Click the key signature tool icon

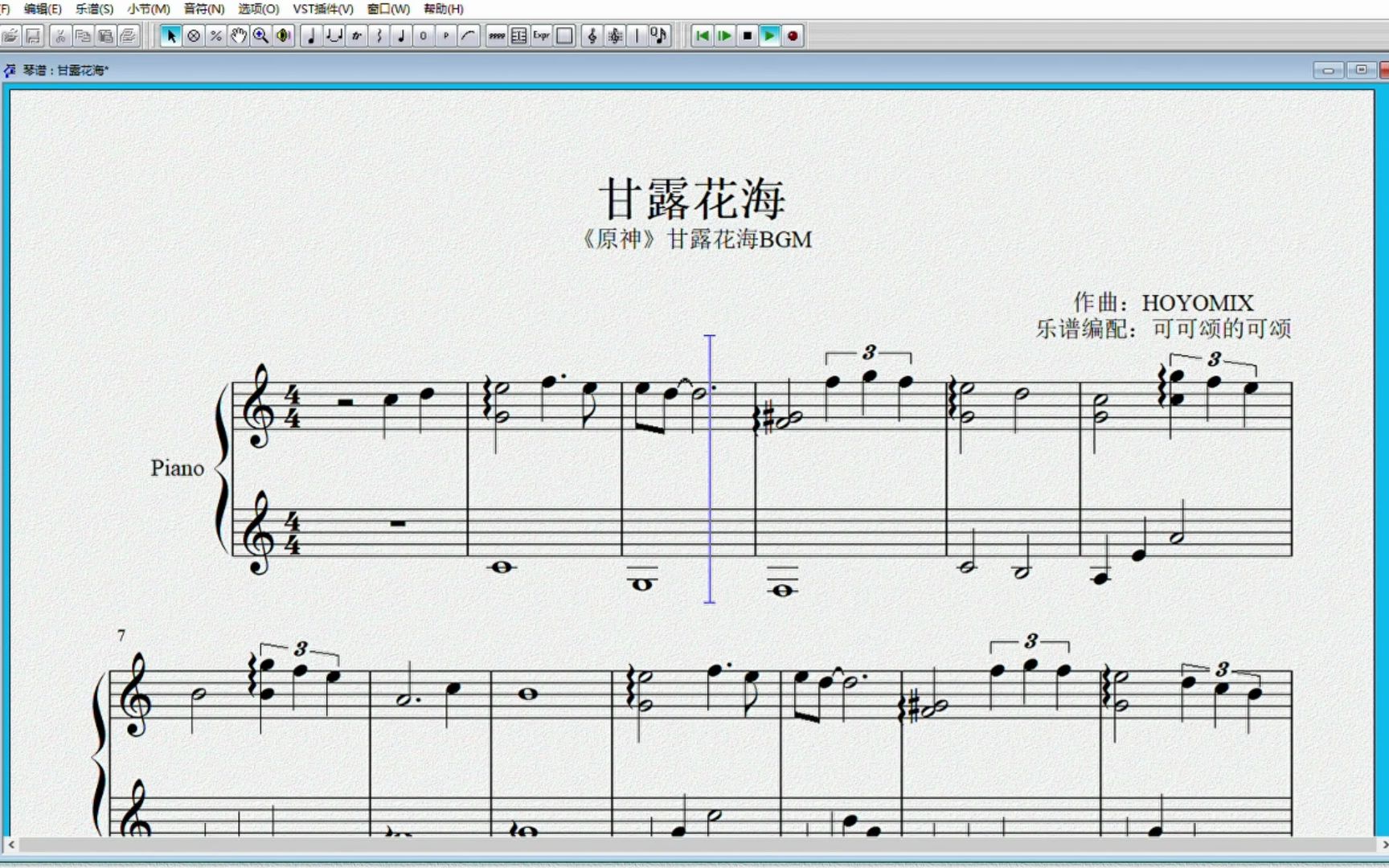[x=615, y=35]
